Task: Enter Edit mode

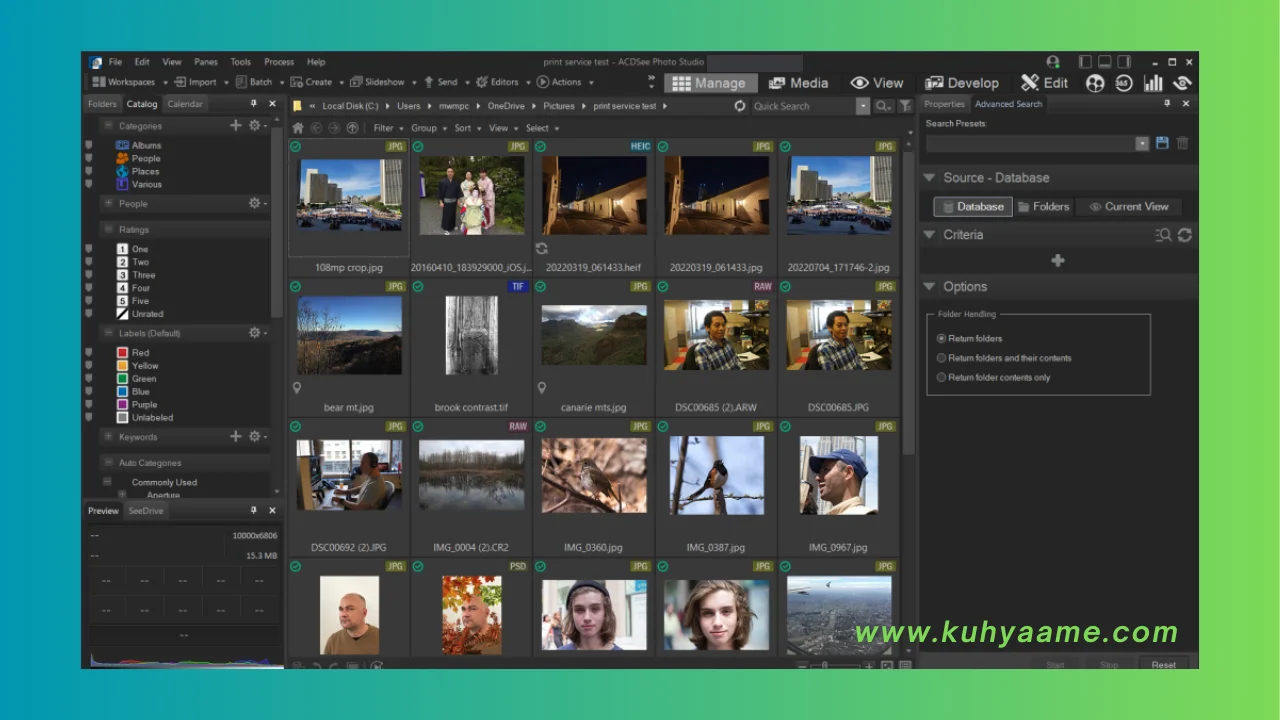Action: pyautogui.click(x=1045, y=83)
